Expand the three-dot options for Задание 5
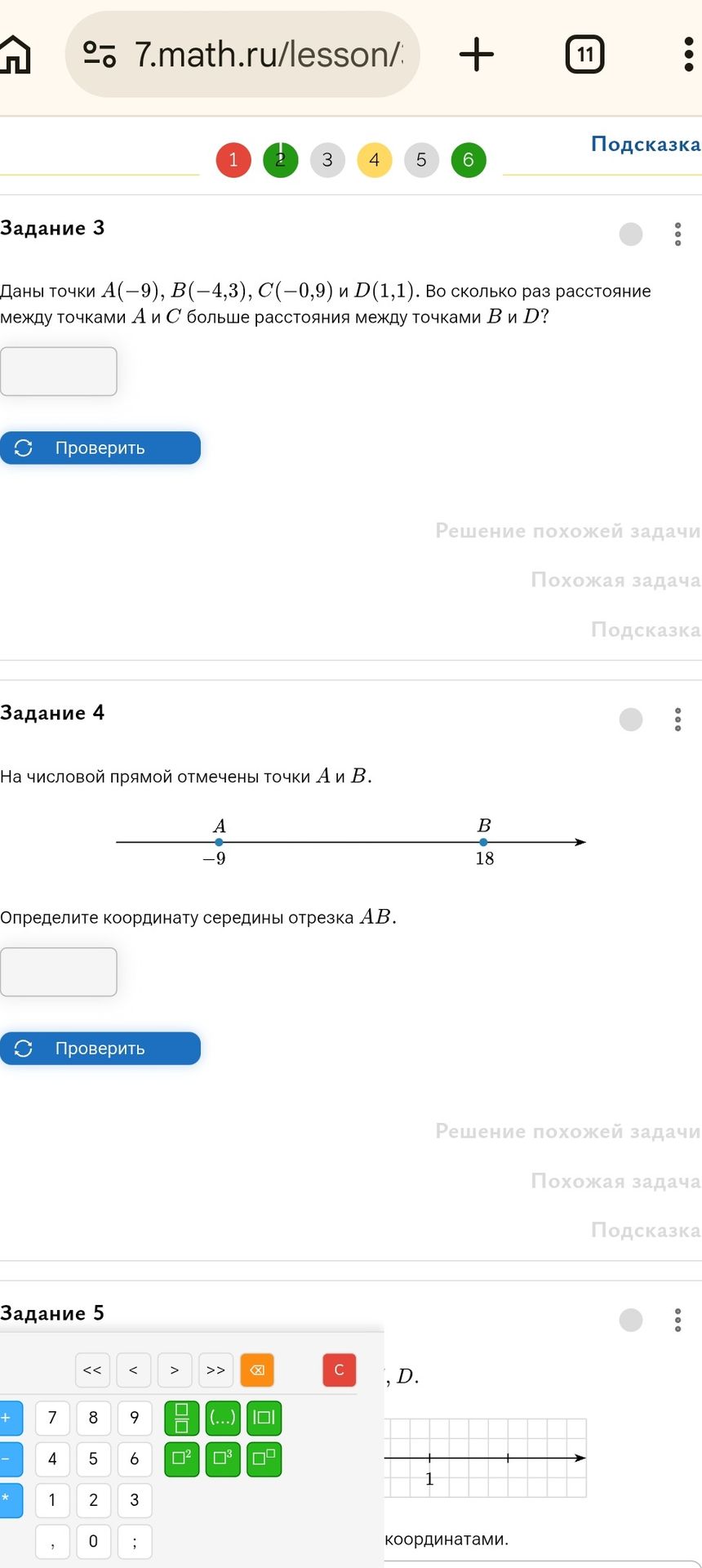Viewport: 702px width, 1568px height. tap(678, 1320)
